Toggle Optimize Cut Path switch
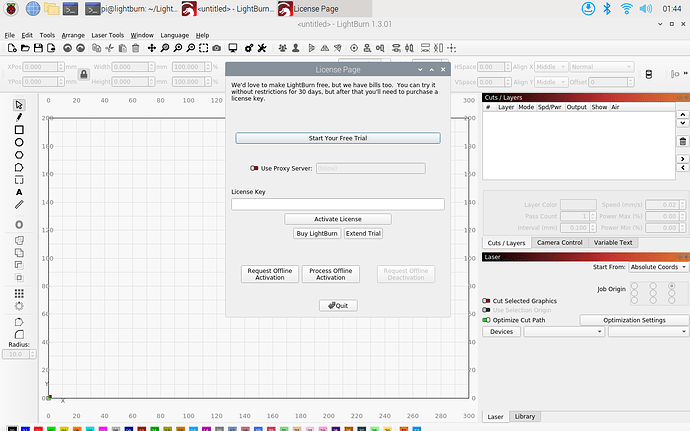This screenshot has width=690, height=431. click(x=486, y=320)
